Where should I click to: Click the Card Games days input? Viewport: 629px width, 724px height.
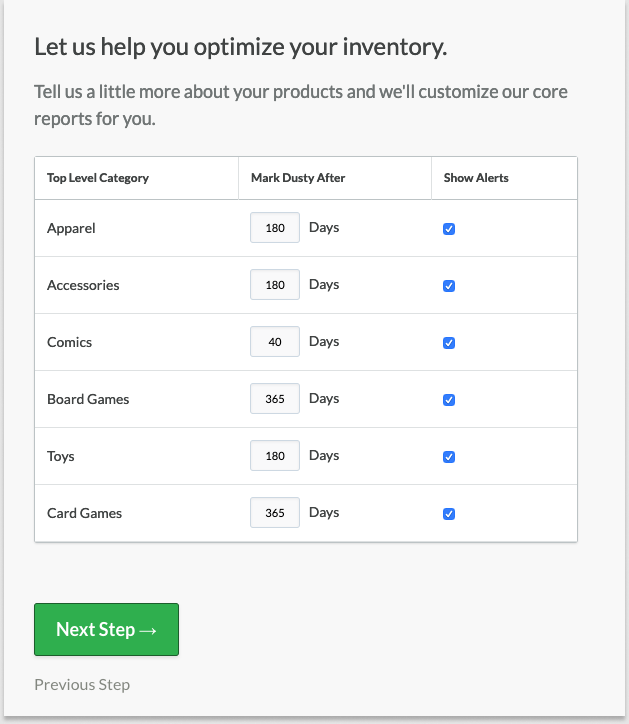(275, 513)
